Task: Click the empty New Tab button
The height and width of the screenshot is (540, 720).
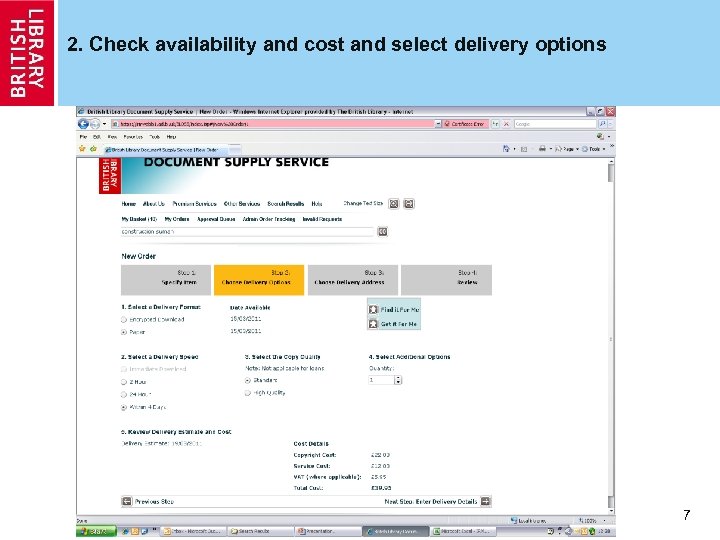Action: point(235,150)
